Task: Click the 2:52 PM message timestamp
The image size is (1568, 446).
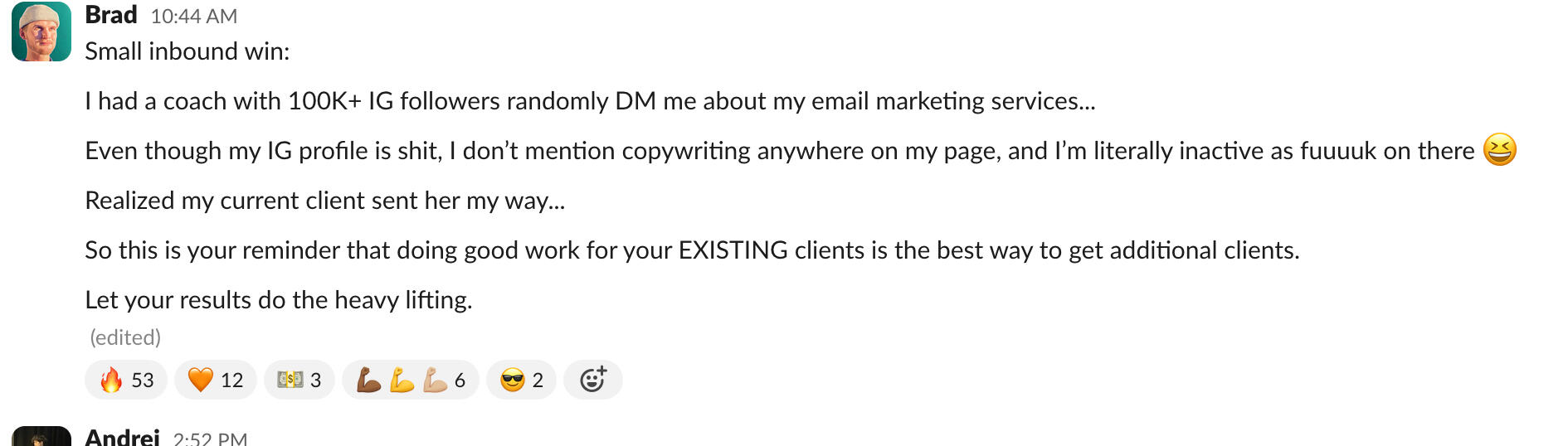Action: coord(210,439)
